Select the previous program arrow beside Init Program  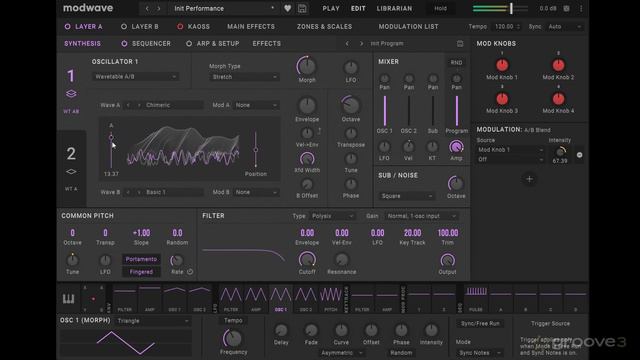[x=347, y=43]
